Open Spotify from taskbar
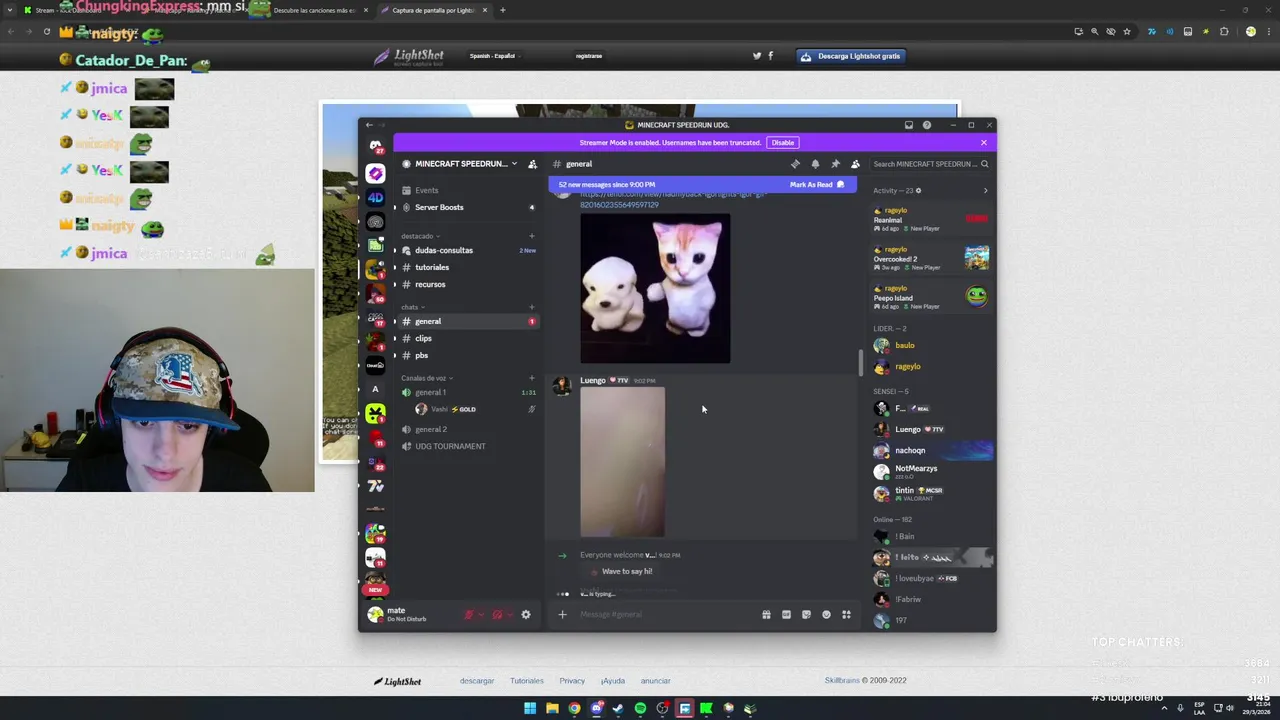The image size is (1280, 720). (x=640, y=709)
